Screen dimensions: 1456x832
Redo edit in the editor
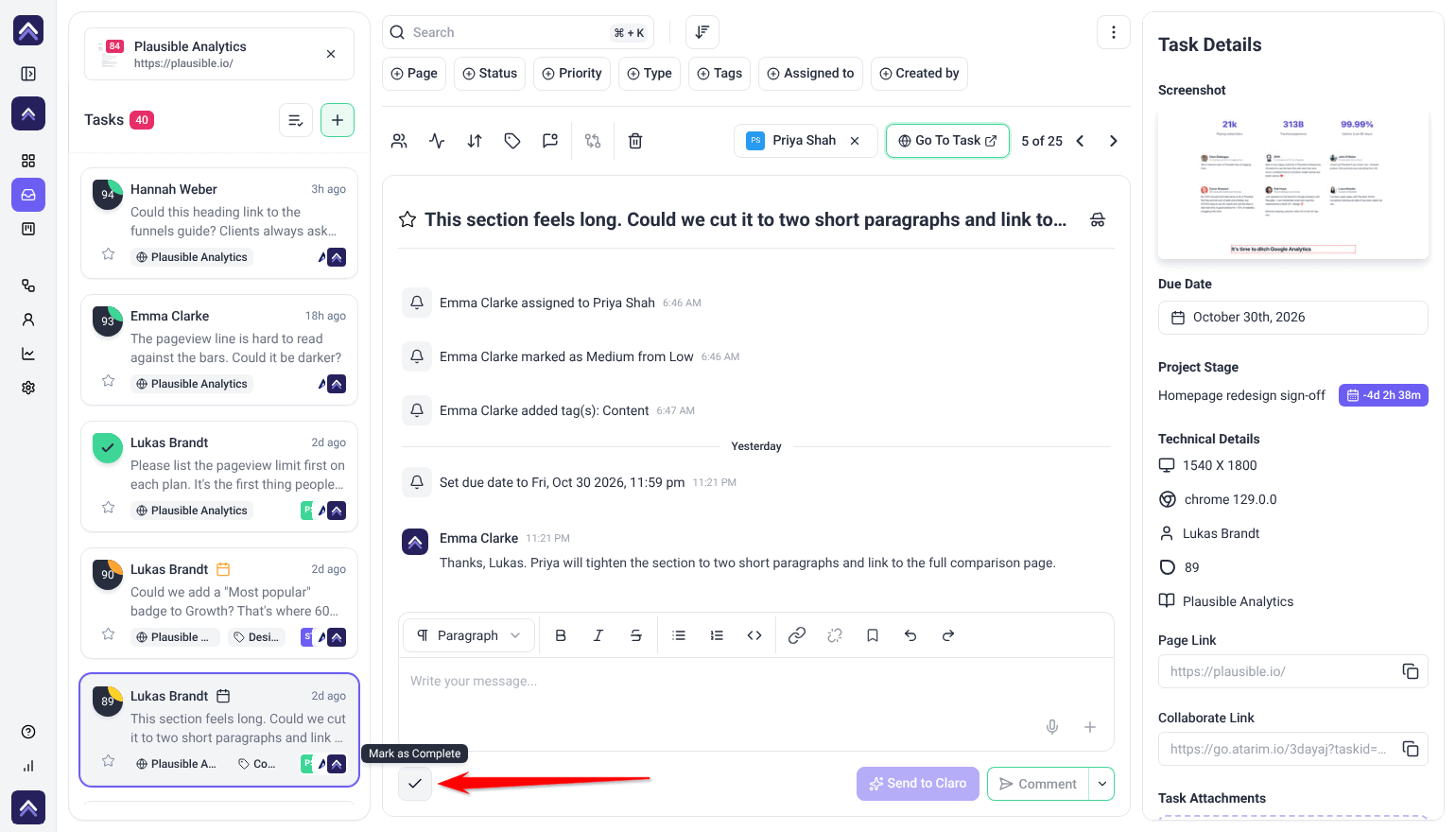point(948,635)
